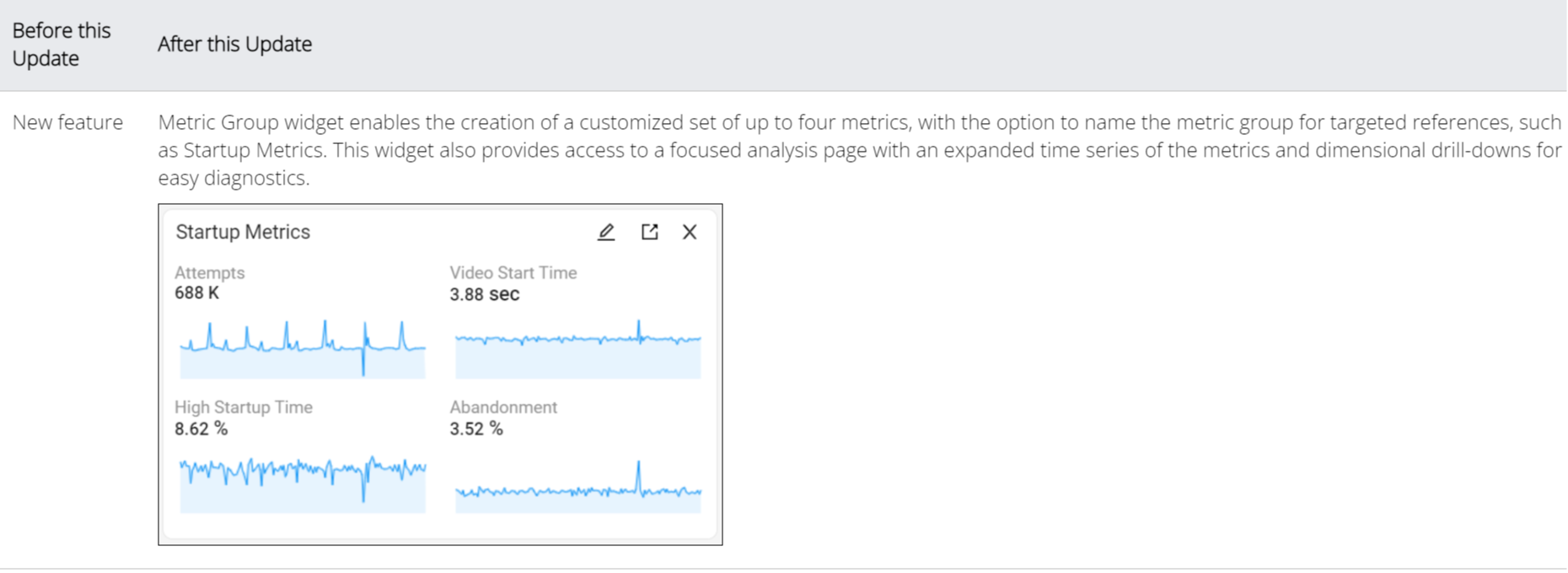Click the Attempts sparkline chart
Viewport: 1568px width, 573px height.
[x=302, y=349]
